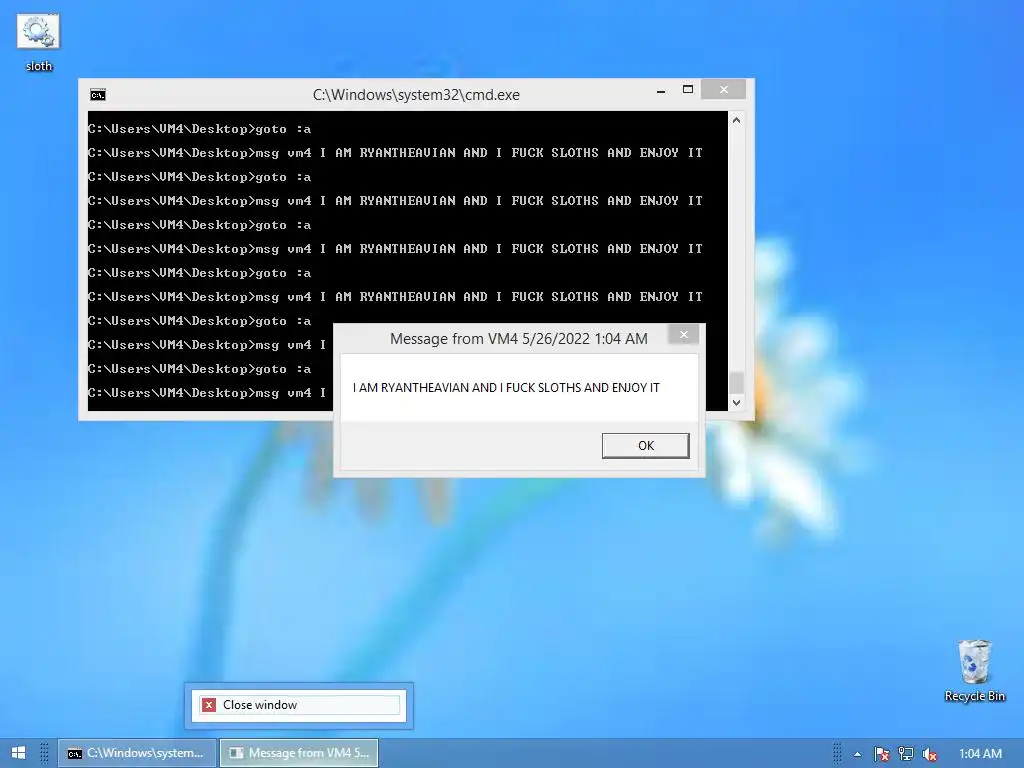
Task: Switch to the cmd.exe taskbar button
Action: (x=136, y=753)
